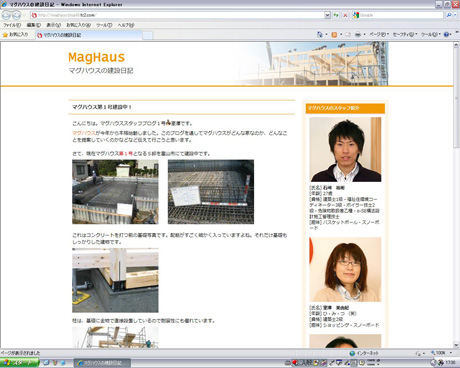Click the post title マグハウス第１号建設中！
The image size is (460, 368).
102,107
